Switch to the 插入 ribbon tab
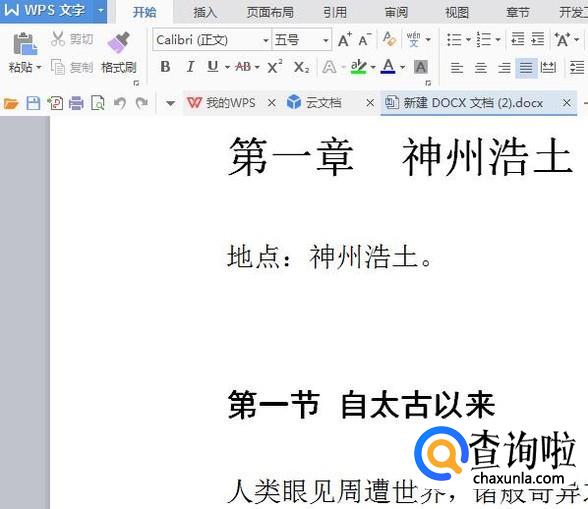 [205, 12]
